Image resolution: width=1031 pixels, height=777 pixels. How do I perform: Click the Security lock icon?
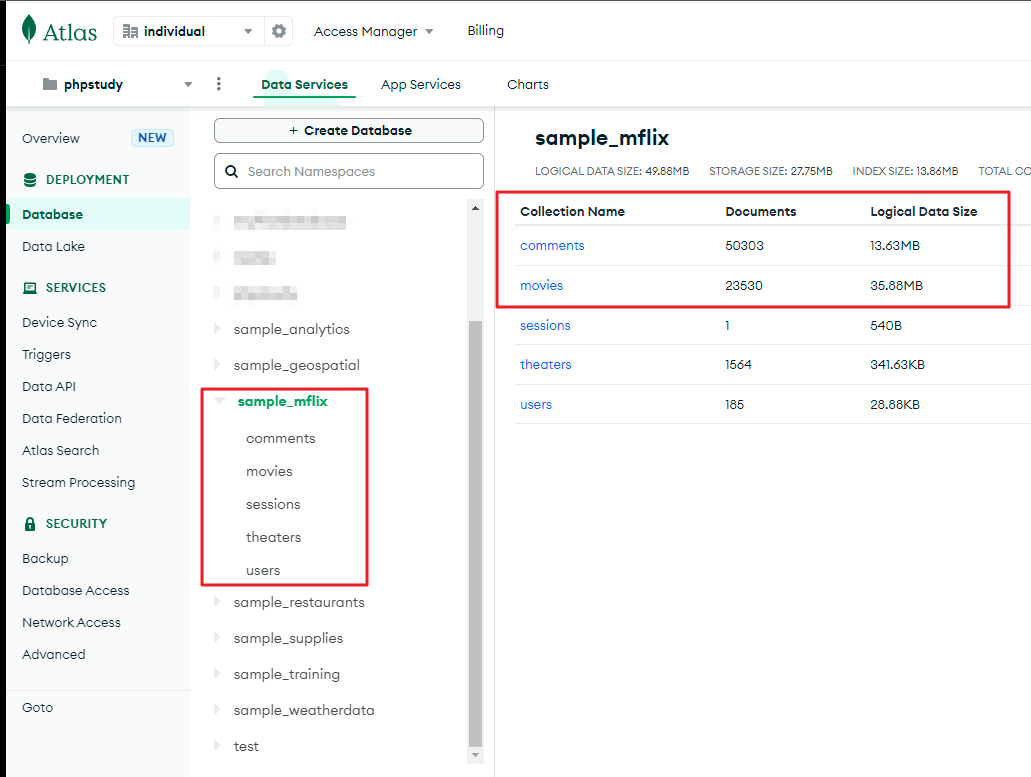point(29,524)
